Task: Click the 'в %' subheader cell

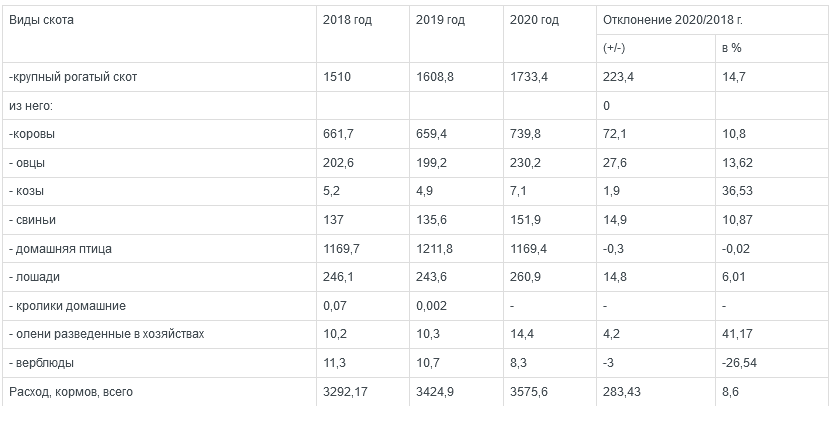Action: coord(731,48)
